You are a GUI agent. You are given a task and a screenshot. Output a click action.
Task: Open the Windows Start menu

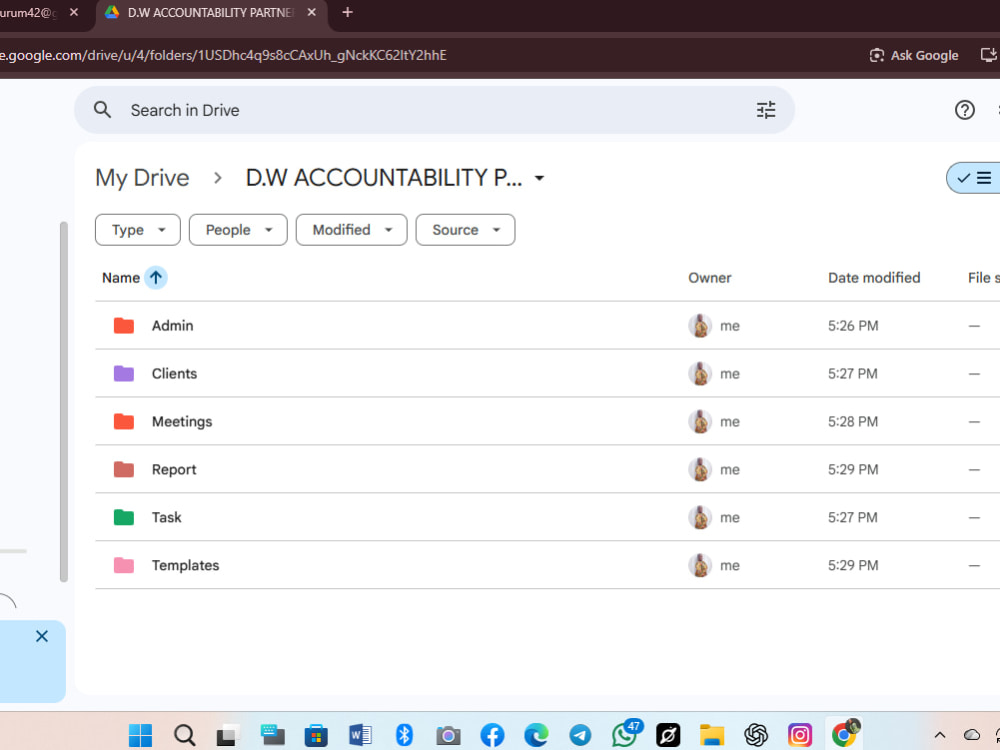[140, 735]
